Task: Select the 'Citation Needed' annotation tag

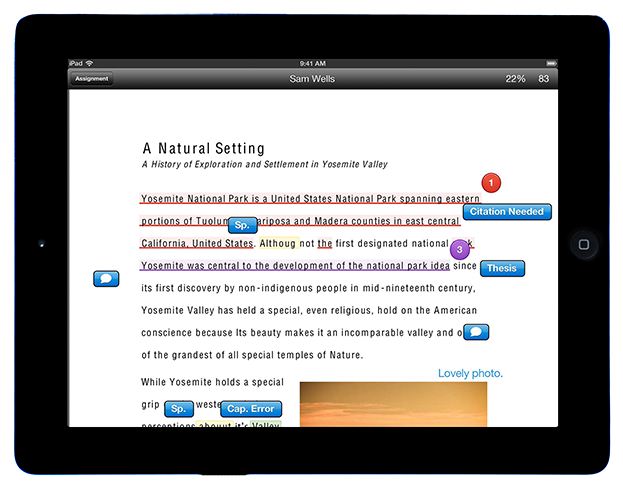Action: point(507,212)
